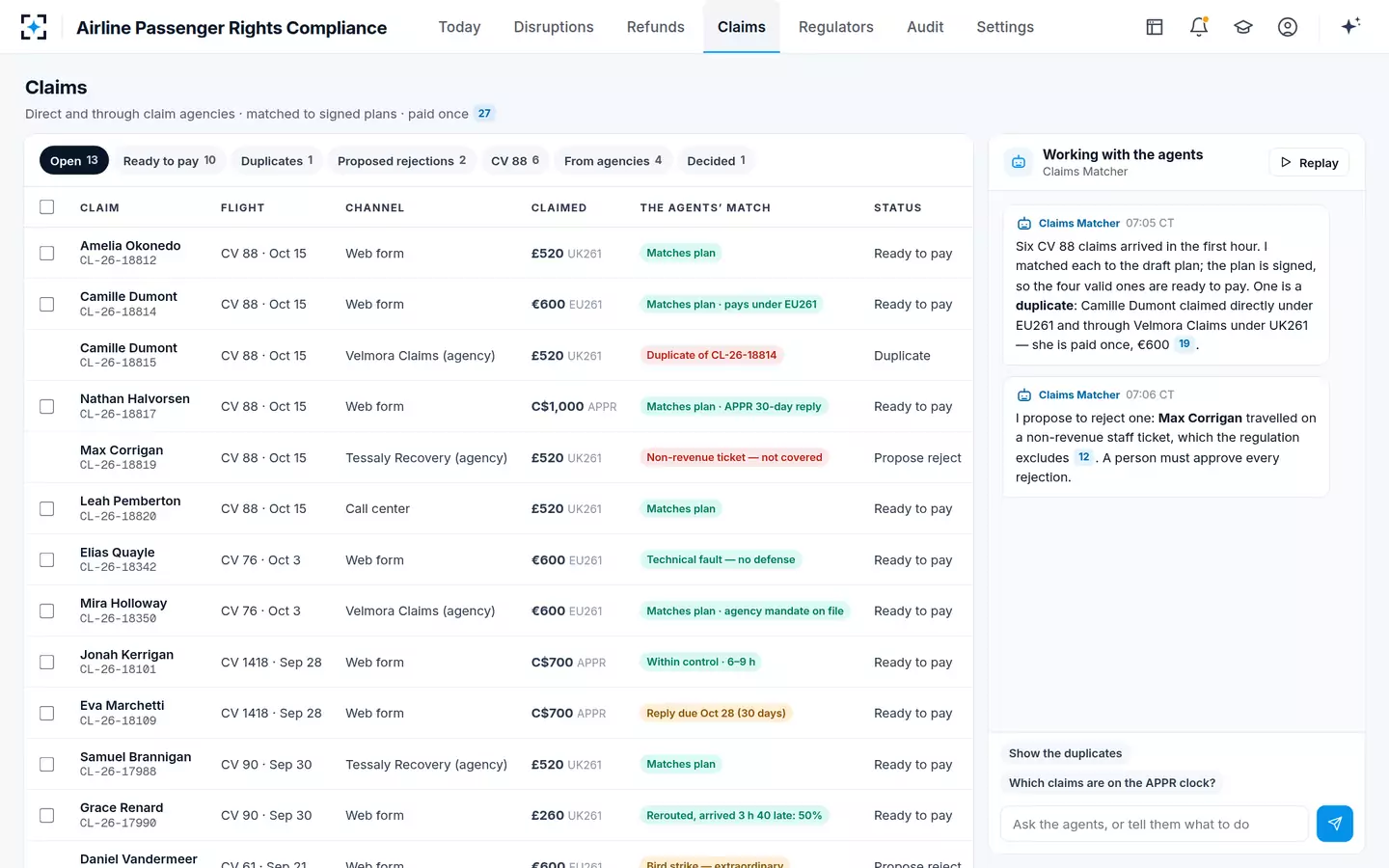Open the Regulators tab
The width and height of the screenshot is (1389, 868).
click(x=836, y=27)
